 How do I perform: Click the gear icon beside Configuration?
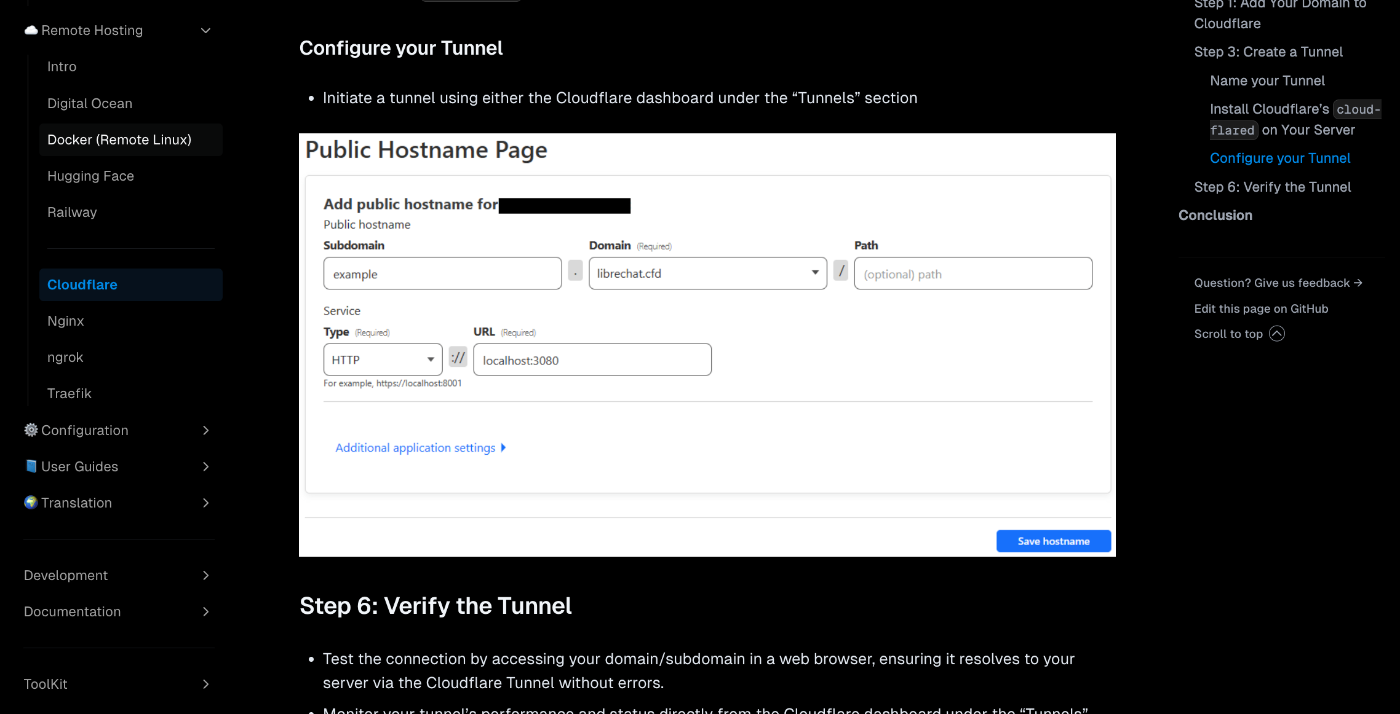[31, 430]
